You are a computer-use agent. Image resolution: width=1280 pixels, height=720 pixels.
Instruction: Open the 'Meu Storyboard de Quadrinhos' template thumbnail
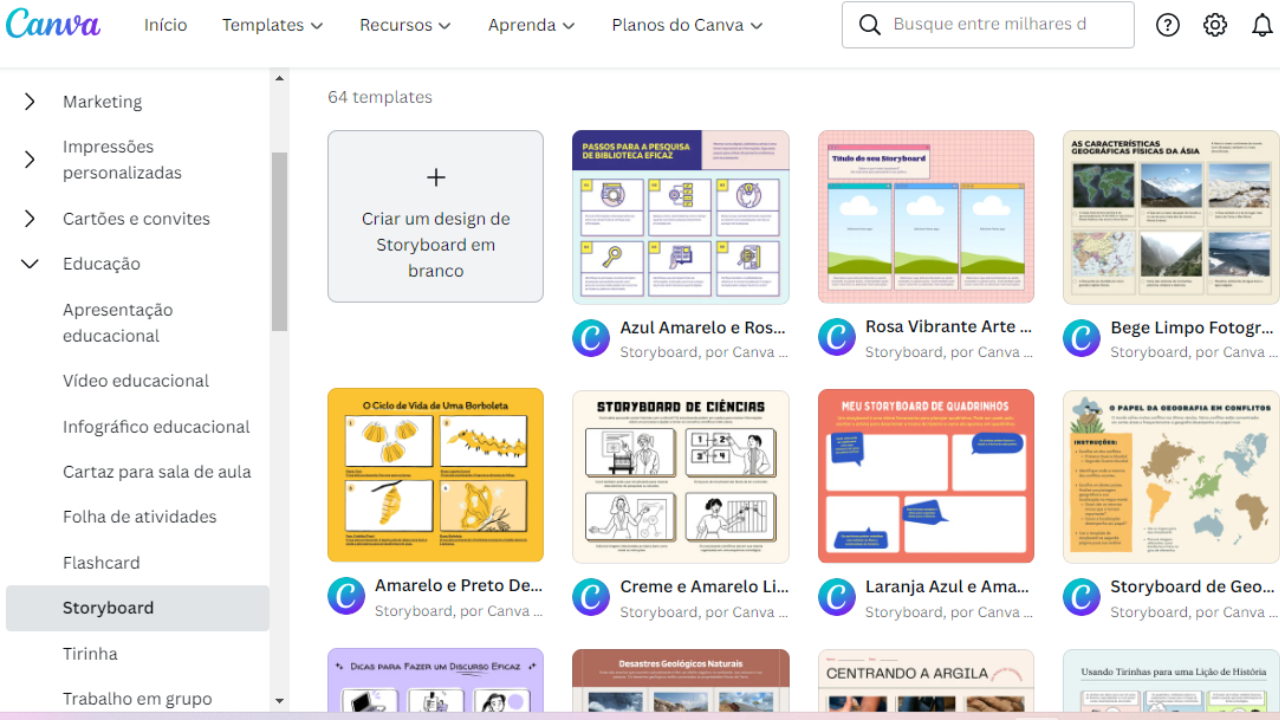(x=926, y=475)
